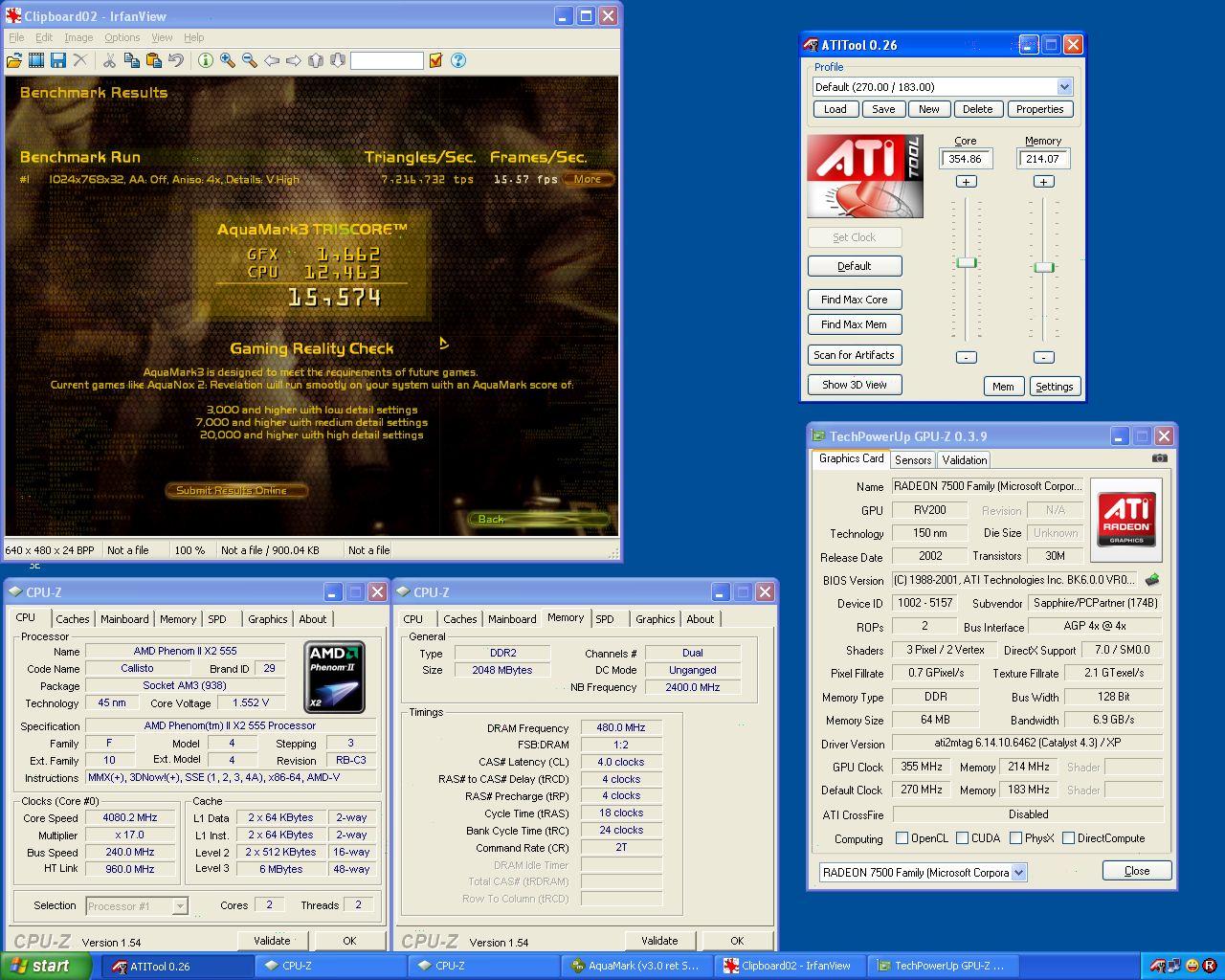
Task: Open image Information via green i icon
Action: point(205,60)
